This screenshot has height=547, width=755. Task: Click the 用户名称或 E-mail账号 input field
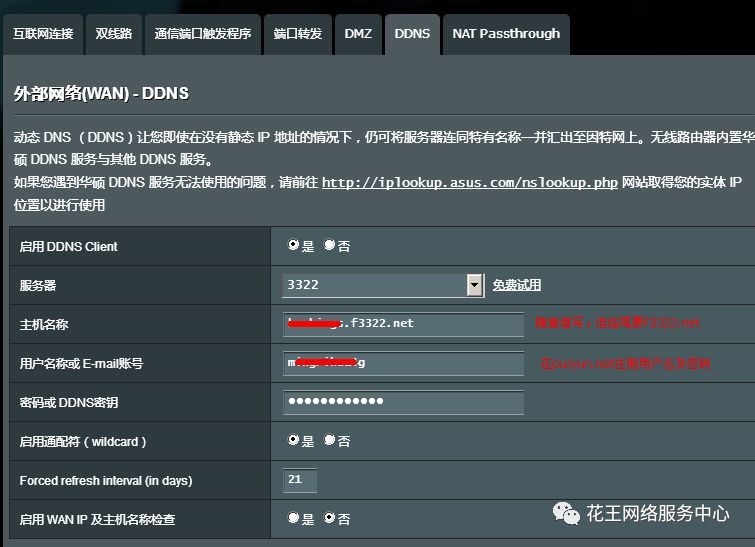(404, 363)
